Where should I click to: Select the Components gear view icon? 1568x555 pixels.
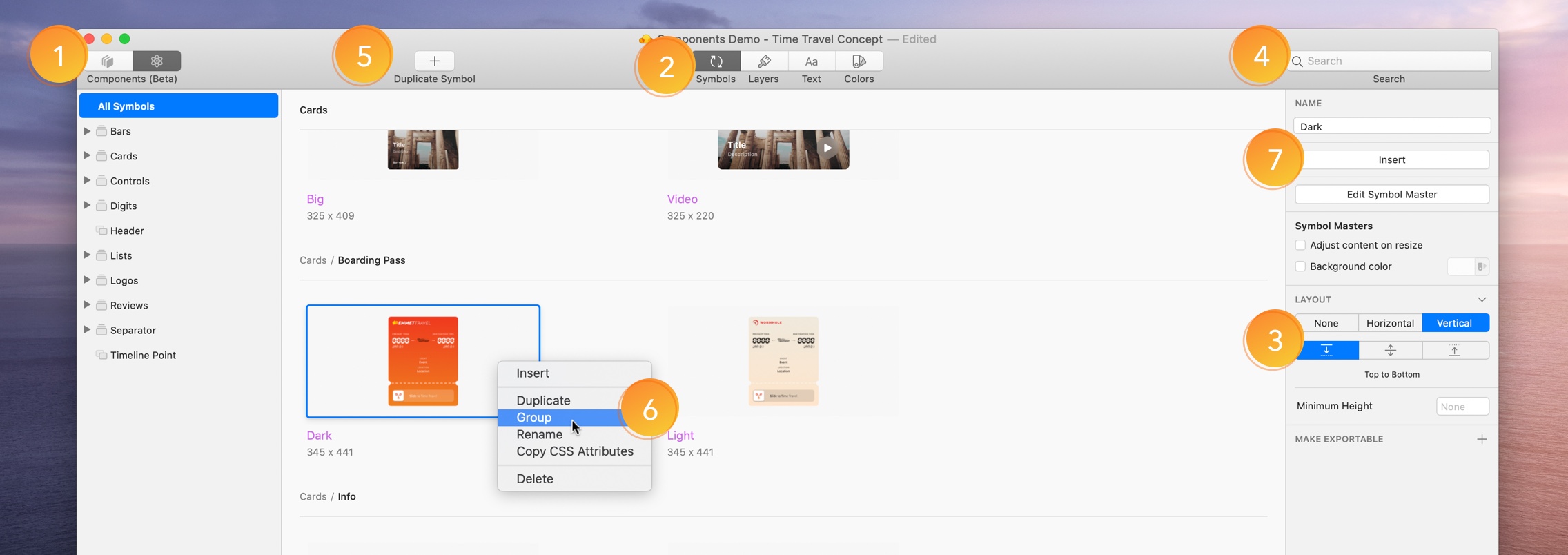pyautogui.click(x=157, y=61)
